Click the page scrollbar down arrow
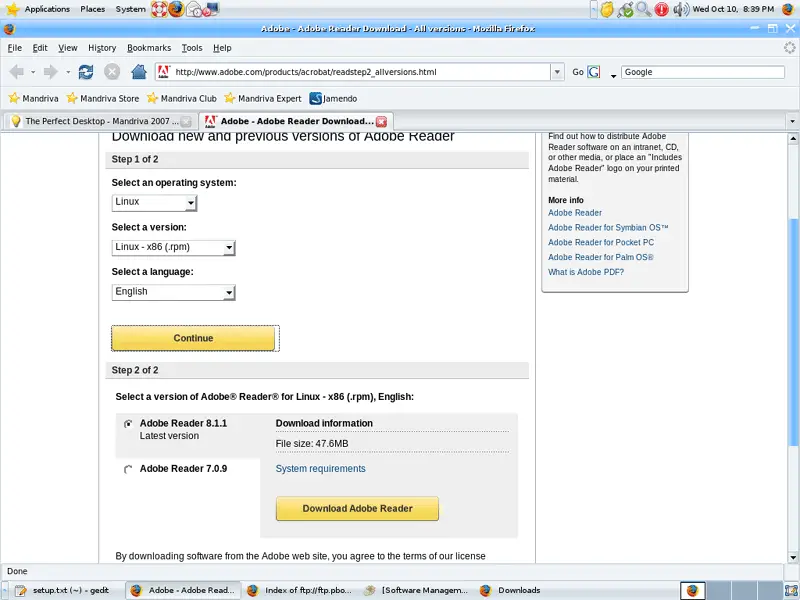This screenshot has height=600, width=800. 793,557
